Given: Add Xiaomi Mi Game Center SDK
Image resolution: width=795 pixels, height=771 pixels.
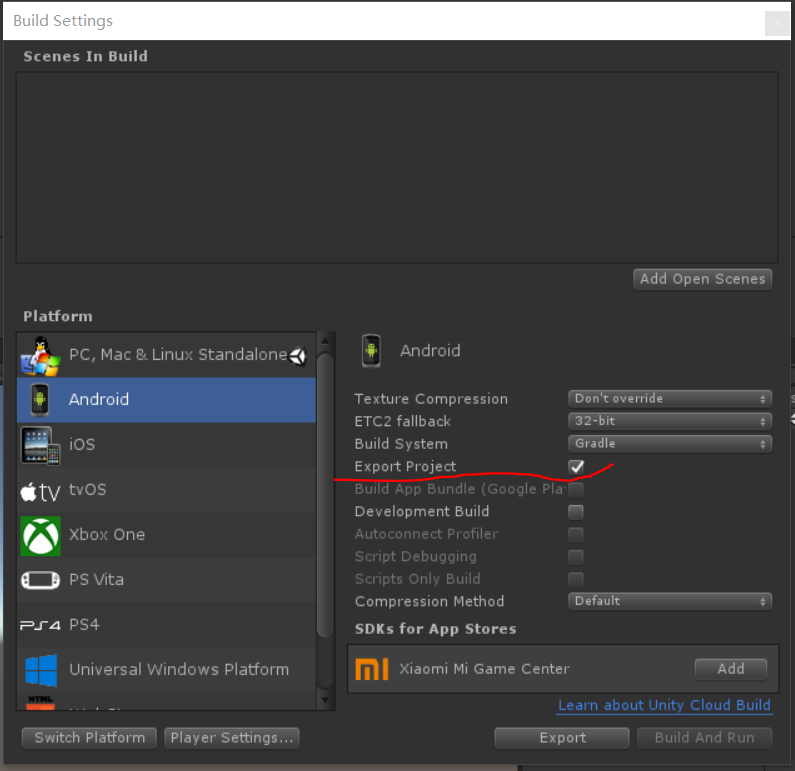Looking at the screenshot, I should click(731, 669).
